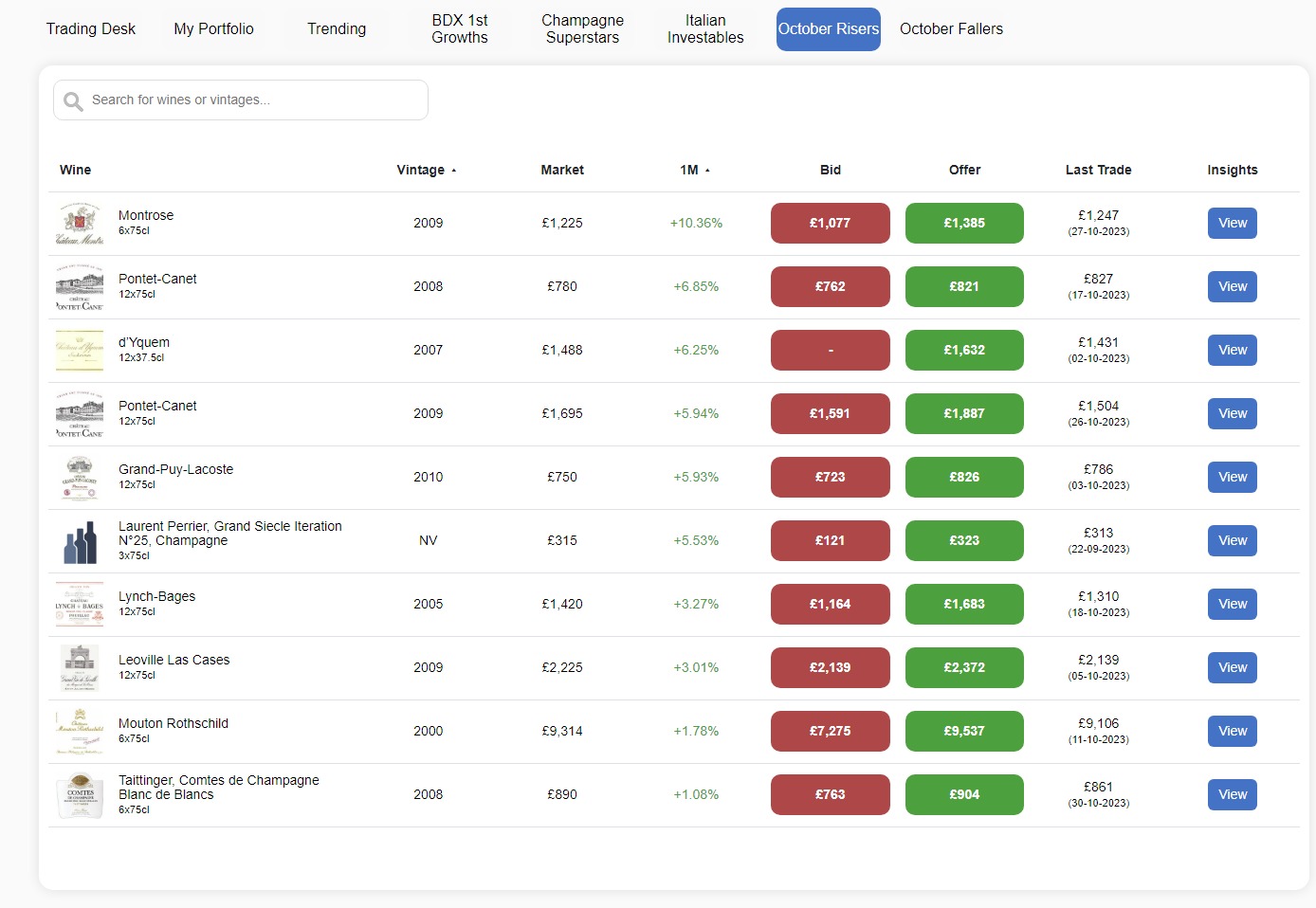Click d'Yquem 2007 label thumbnail
The width and height of the screenshot is (1316, 908).
(80, 351)
